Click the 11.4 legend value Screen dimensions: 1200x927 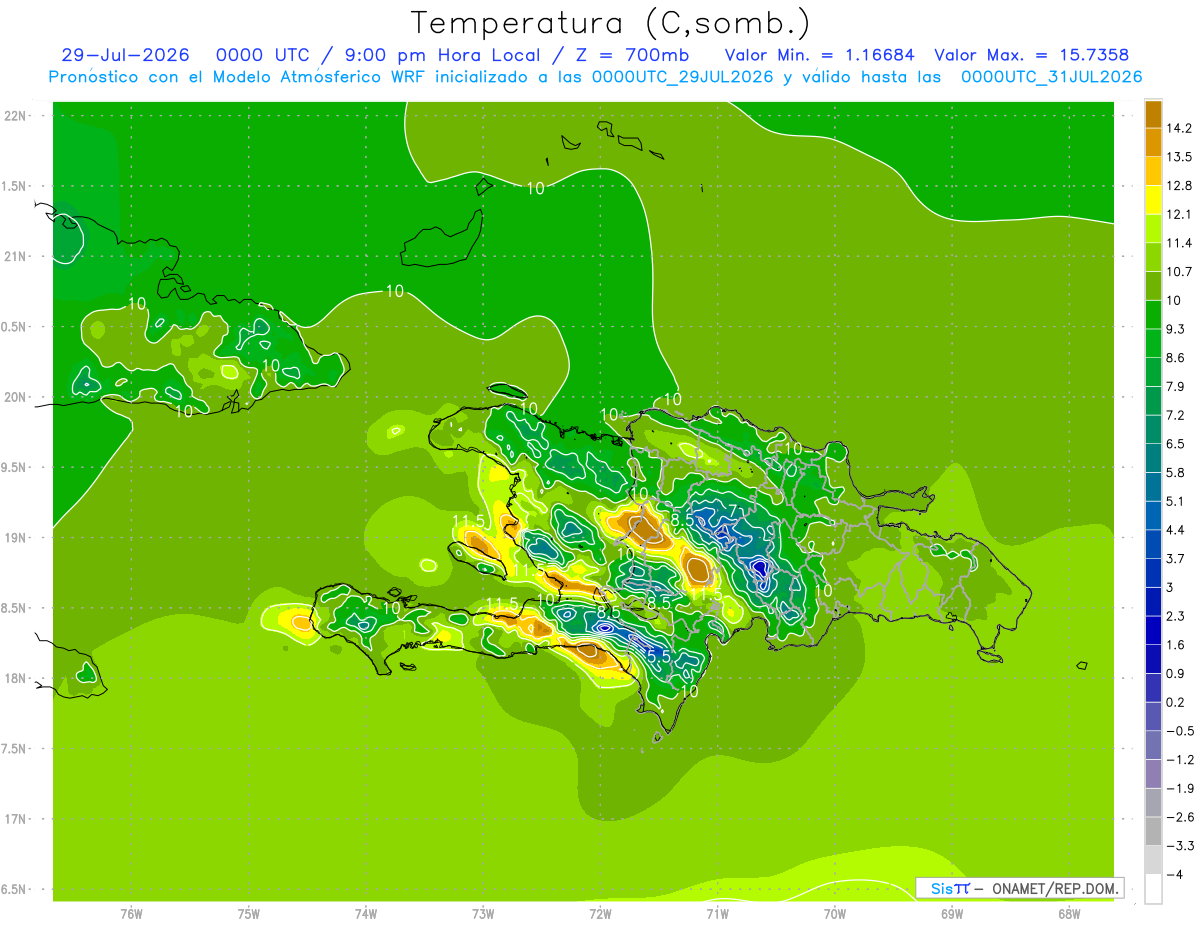pyautogui.click(x=1180, y=243)
